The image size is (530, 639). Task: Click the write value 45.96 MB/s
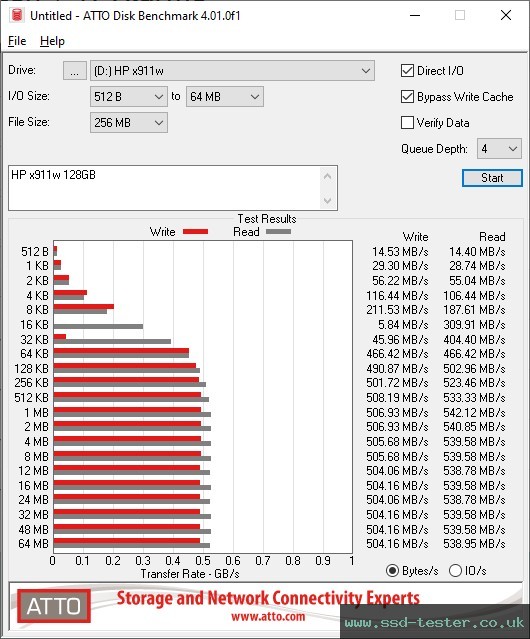click(400, 339)
